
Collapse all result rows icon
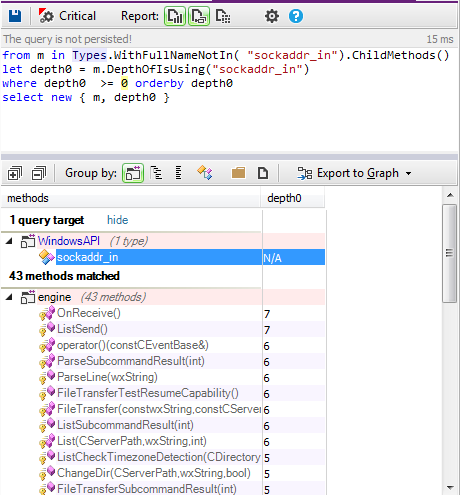click(39, 173)
